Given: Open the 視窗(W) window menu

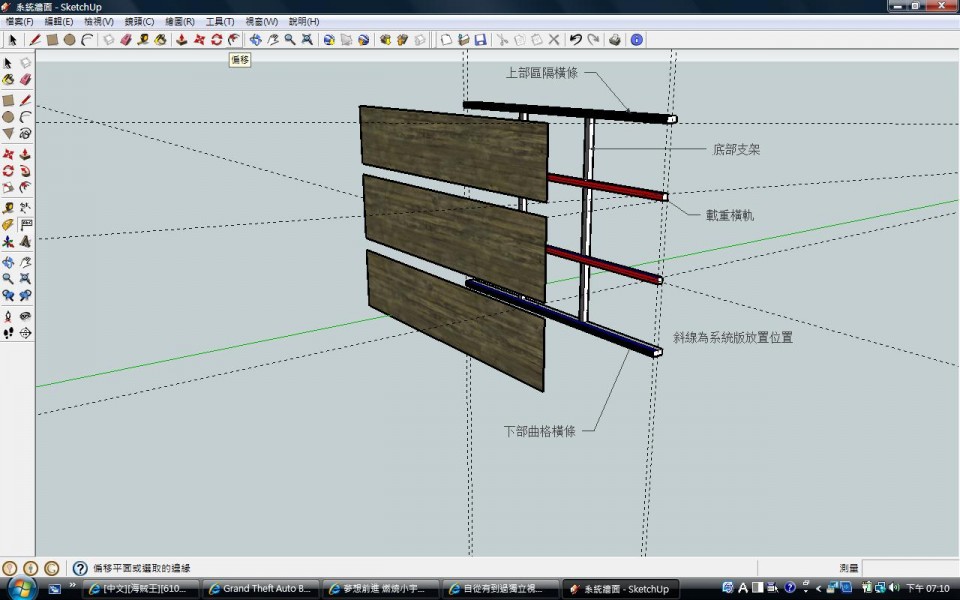Looking at the screenshot, I should 261,21.
